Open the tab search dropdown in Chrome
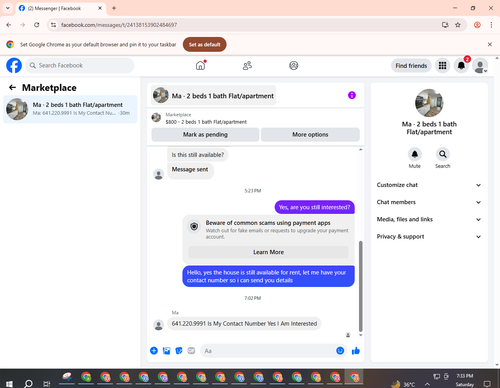The height and width of the screenshot is (388, 500). [x=8, y=8]
